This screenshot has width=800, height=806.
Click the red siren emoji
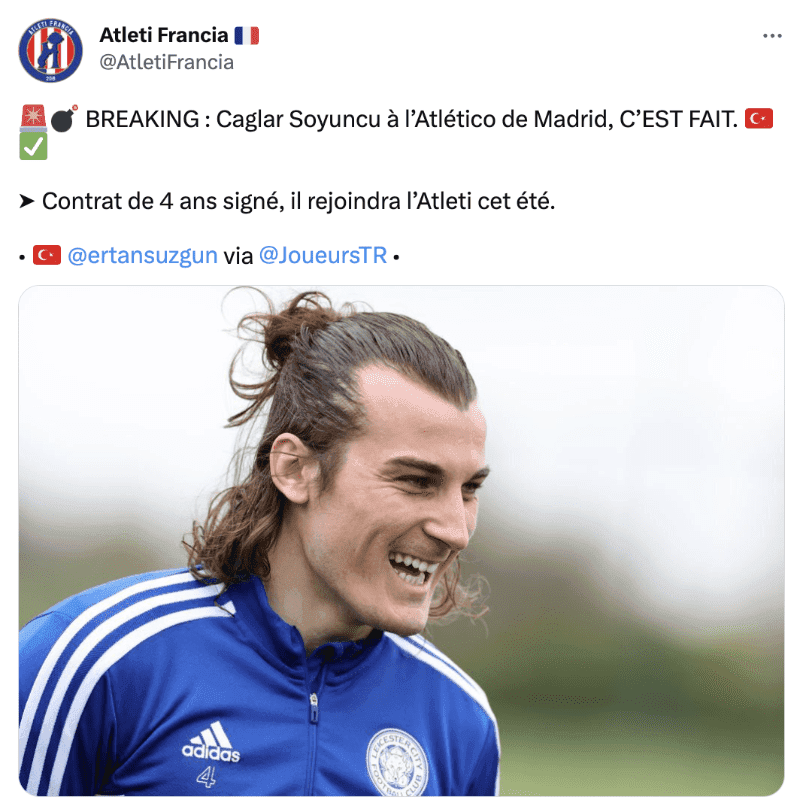click(33, 118)
